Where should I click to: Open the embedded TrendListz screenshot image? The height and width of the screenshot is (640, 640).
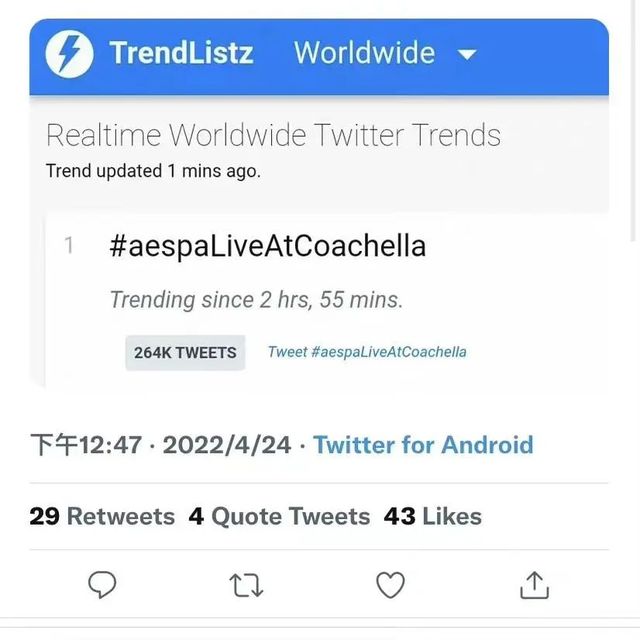click(x=319, y=203)
